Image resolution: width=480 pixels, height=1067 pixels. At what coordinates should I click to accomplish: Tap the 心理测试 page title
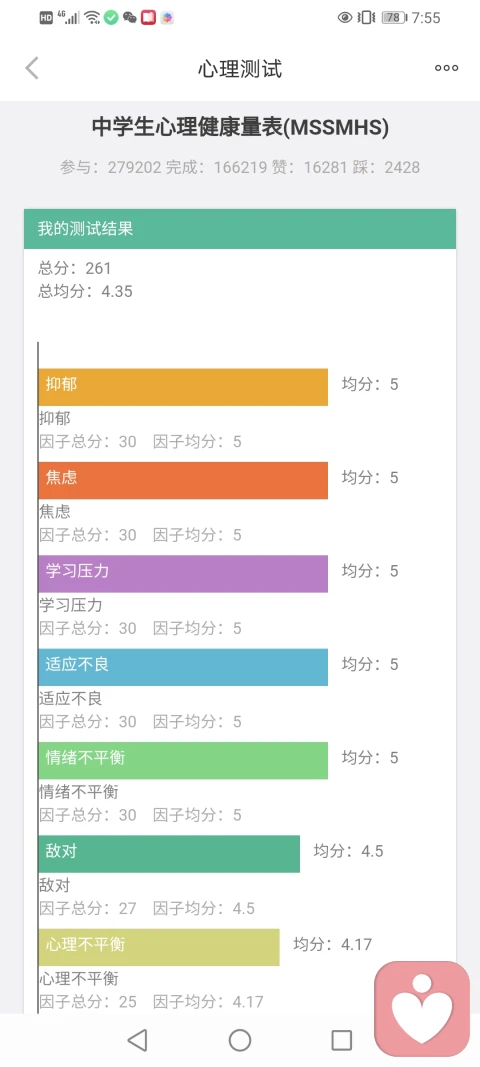(240, 69)
